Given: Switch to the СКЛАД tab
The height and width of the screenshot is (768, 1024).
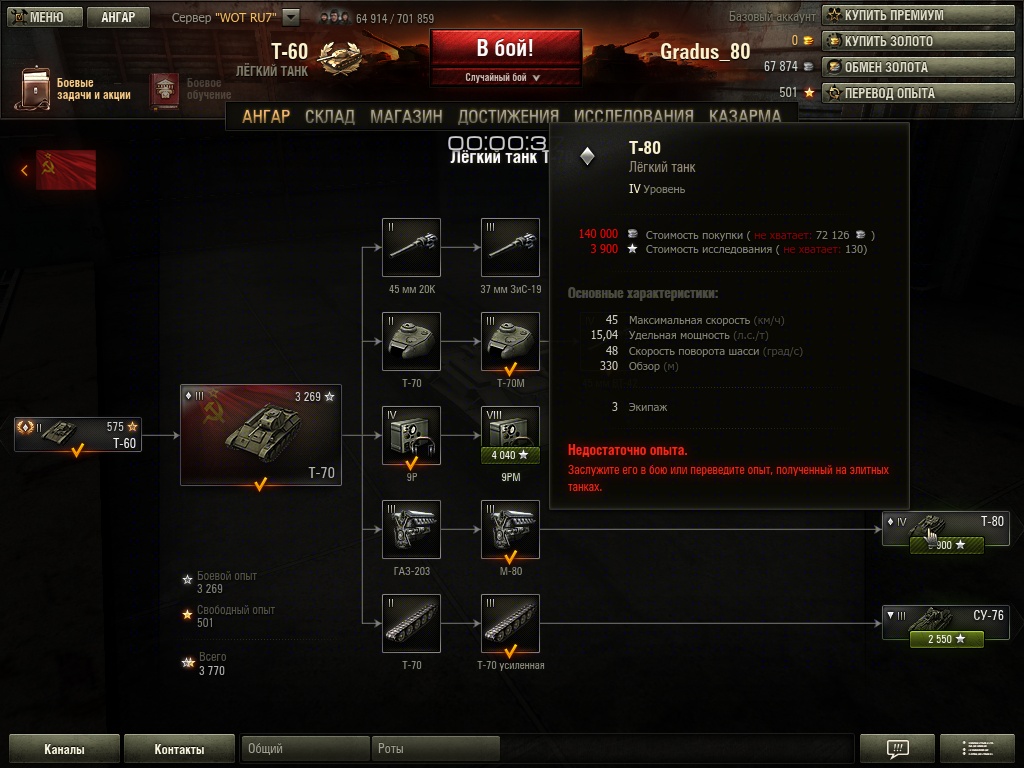Looking at the screenshot, I should [x=330, y=116].
